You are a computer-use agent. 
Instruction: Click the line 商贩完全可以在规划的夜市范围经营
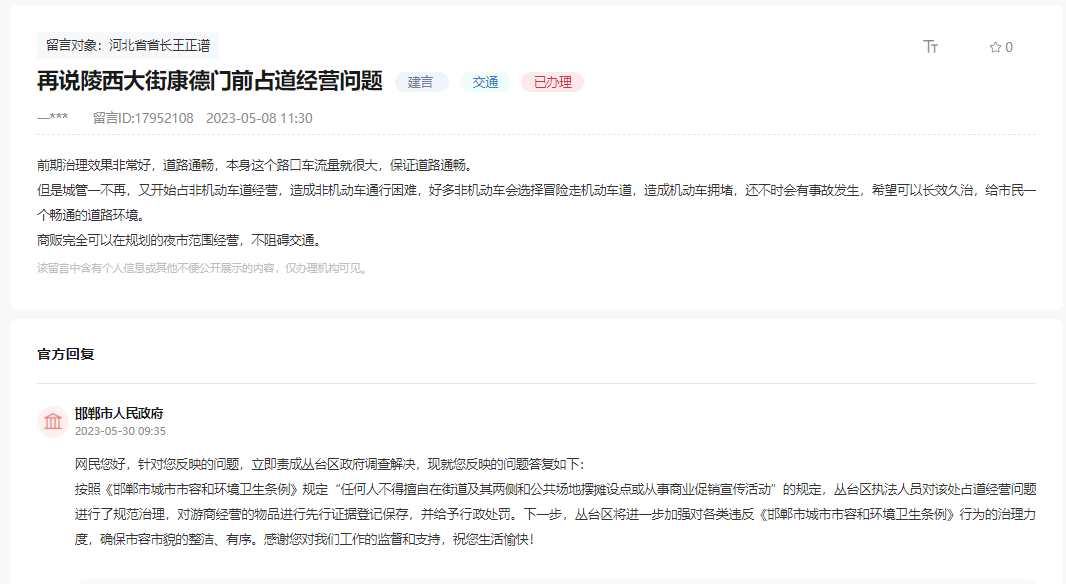point(180,241)
